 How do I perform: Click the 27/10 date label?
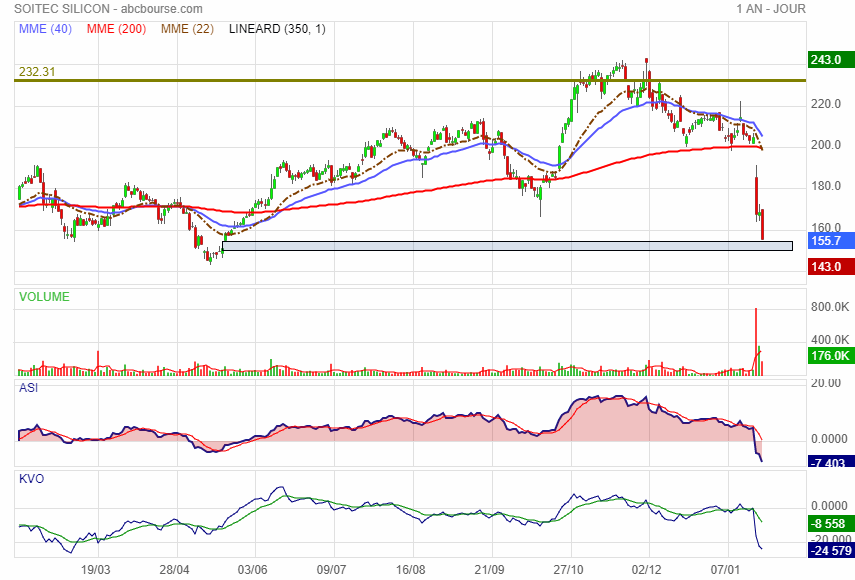(568, 570)
